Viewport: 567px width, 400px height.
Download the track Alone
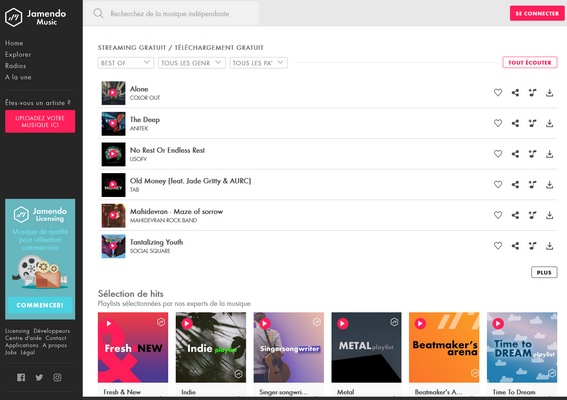pos(549,93)
